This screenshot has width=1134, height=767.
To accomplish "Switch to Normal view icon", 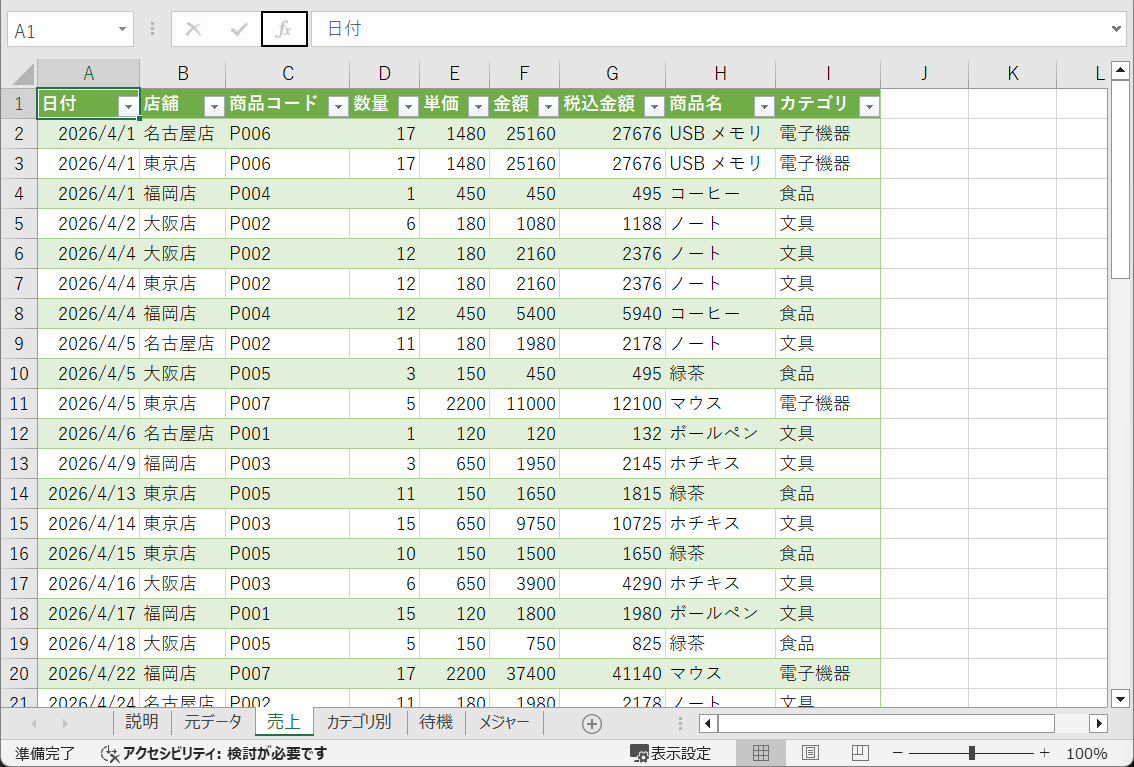I will [x=761, y=753].
